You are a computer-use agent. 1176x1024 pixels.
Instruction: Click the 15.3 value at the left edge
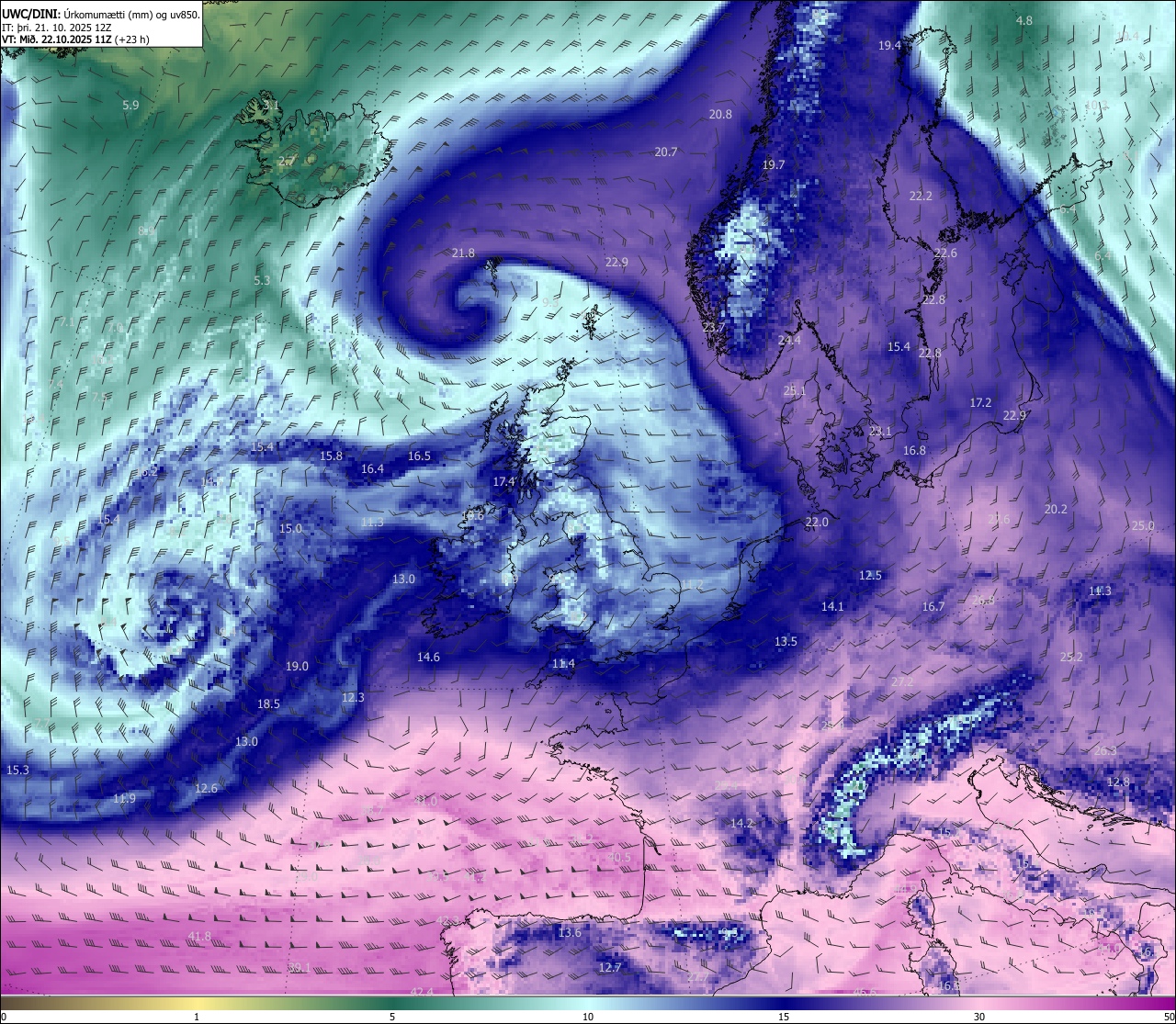pyautogui.click(x=17, y=770)
